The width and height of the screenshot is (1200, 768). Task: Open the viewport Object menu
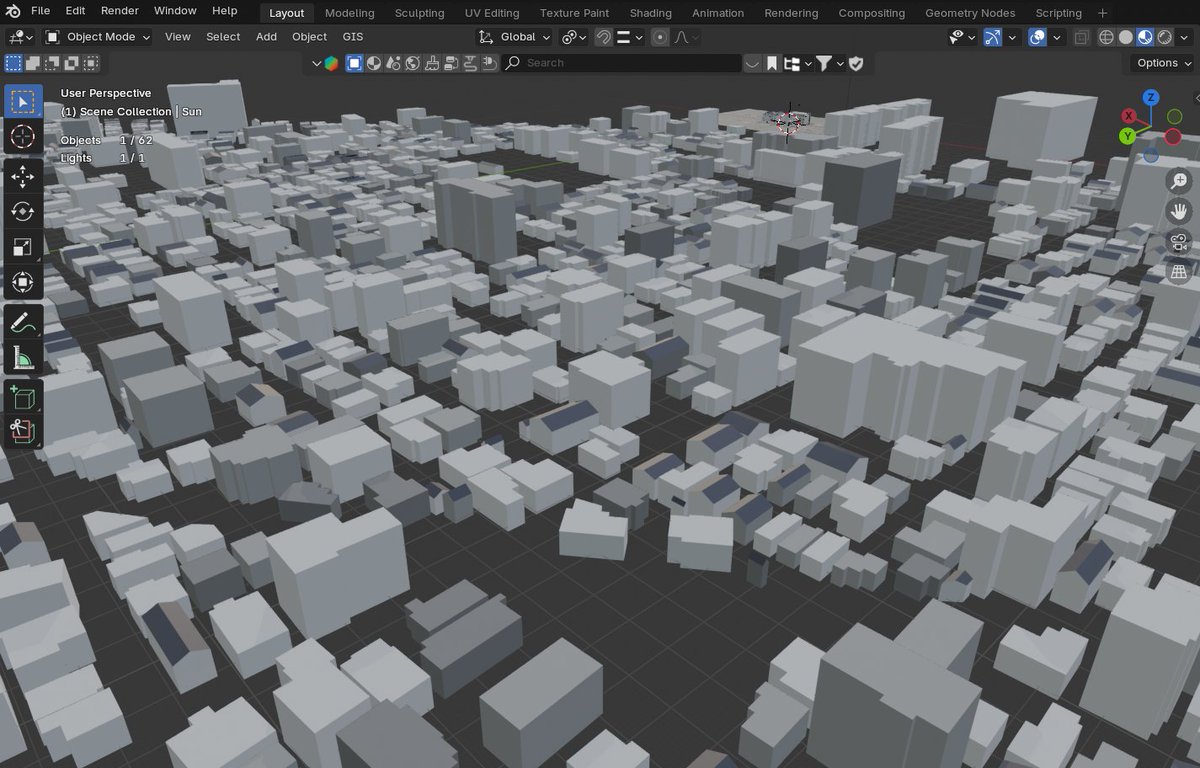(x=309, y=37)
